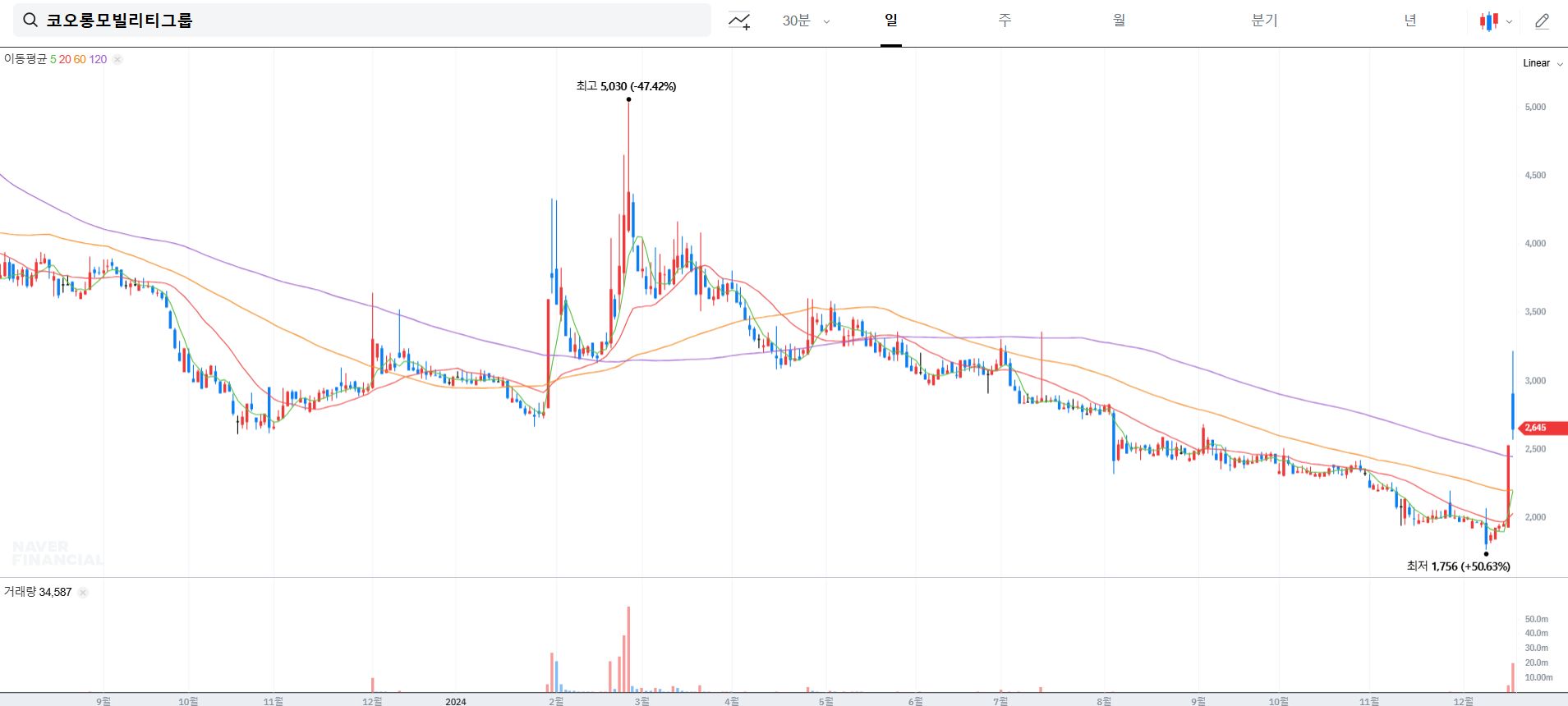The width and height of the screenshot is (1568, 706).
Task: Click moving average period 20
Action: [x=65, y=59]
